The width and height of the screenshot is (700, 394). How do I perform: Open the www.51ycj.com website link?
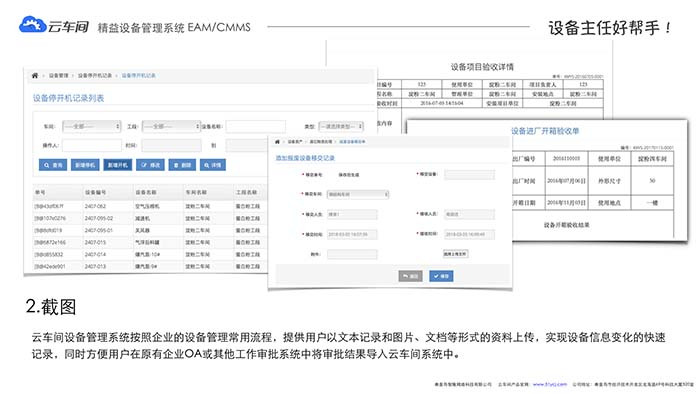[x=550, y=384]
